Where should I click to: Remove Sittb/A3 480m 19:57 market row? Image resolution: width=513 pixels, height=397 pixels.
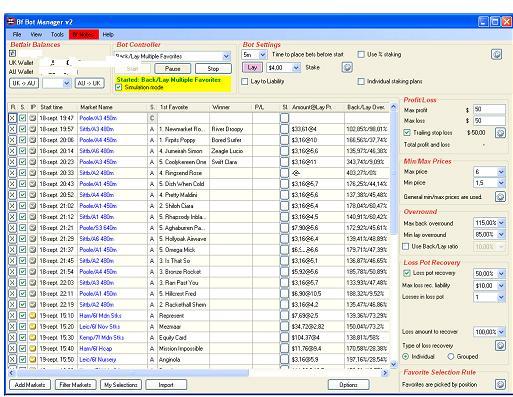[x=12, y=129]
